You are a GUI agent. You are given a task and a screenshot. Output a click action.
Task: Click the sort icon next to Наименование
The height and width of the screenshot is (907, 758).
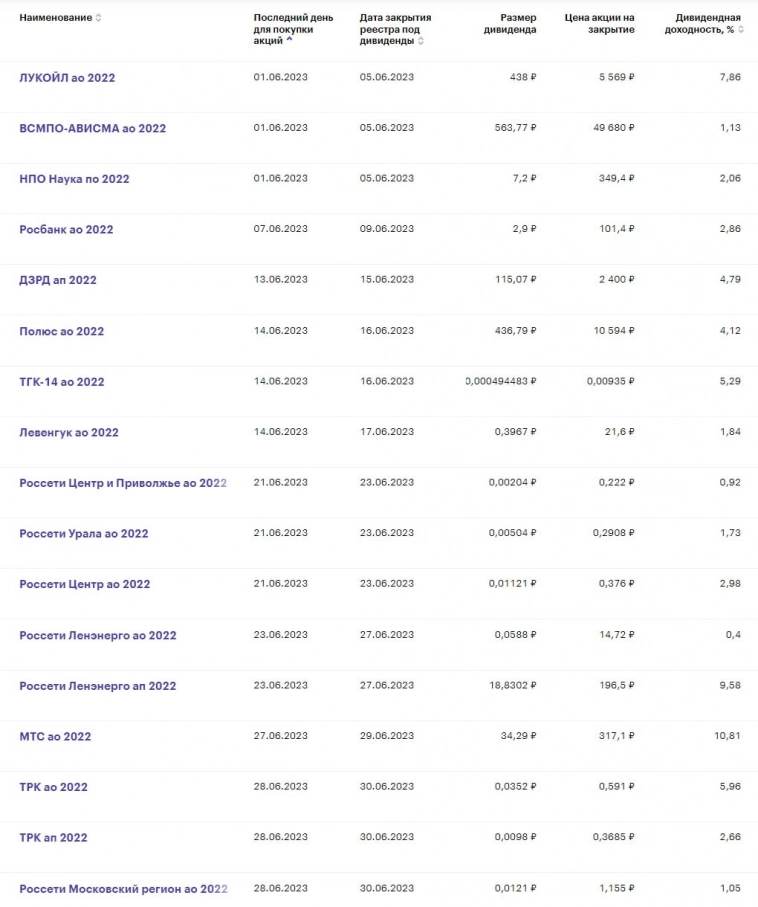click(98, 18)
